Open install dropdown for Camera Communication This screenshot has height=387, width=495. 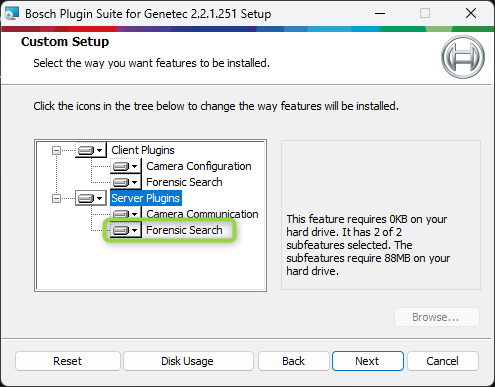pos(126,214)
